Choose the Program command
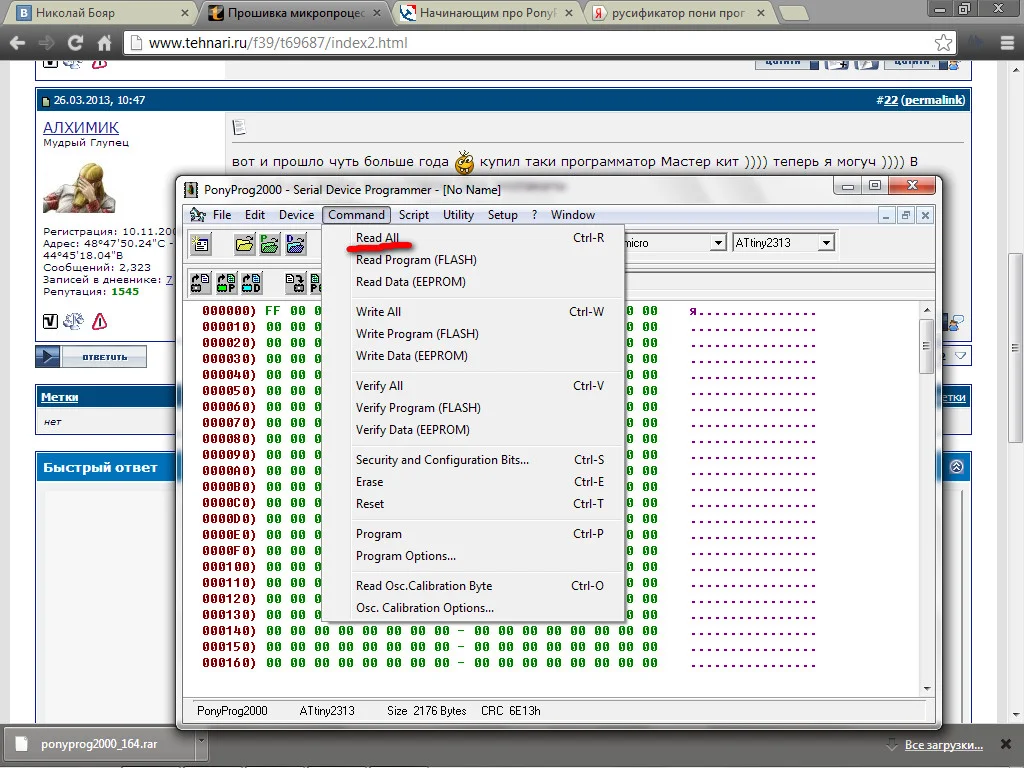This screenshot has height=768, width=1024. [x=473, y=534]
